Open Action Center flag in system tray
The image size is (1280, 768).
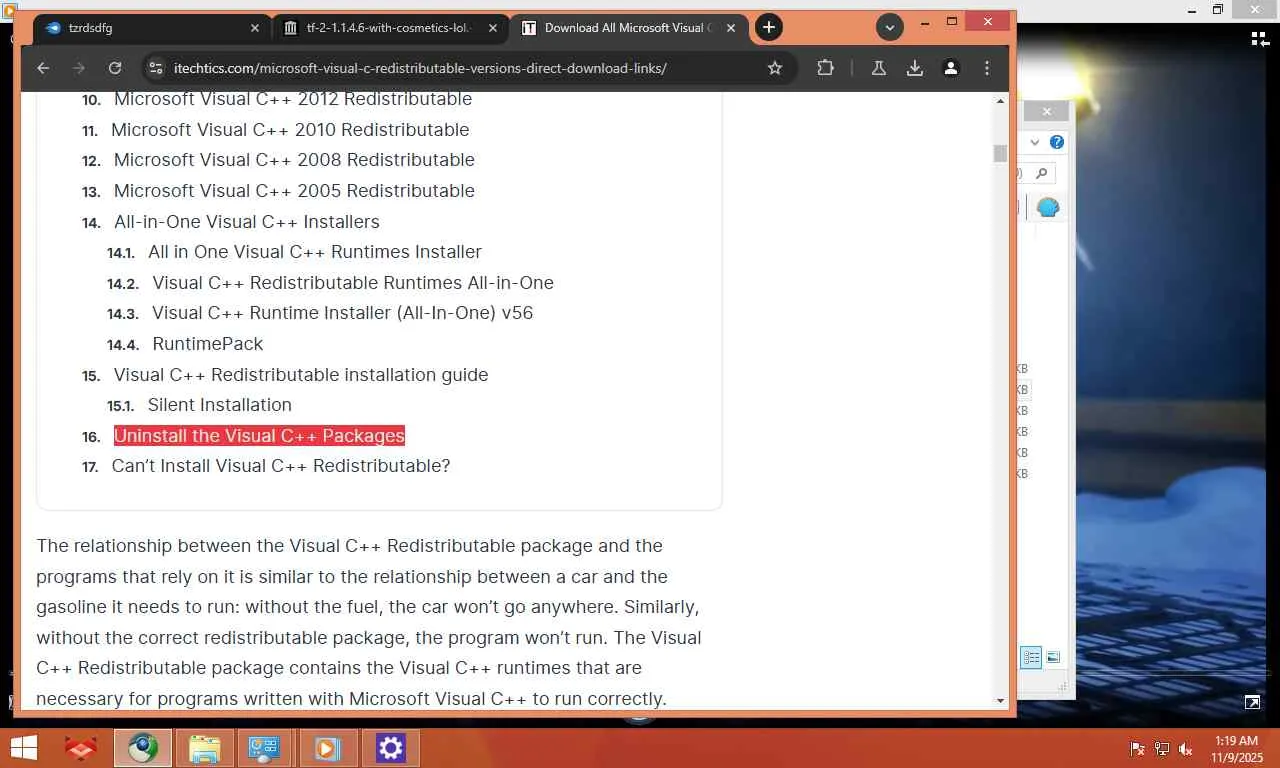coord(1137,749)
